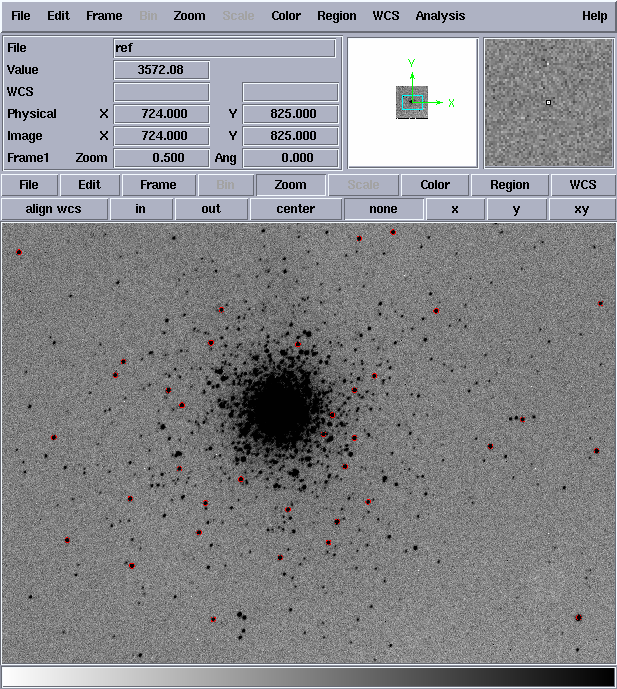Click the Physical X field 724.000
This screenshot has height=689, width=617.
click(x=161, y=114)
